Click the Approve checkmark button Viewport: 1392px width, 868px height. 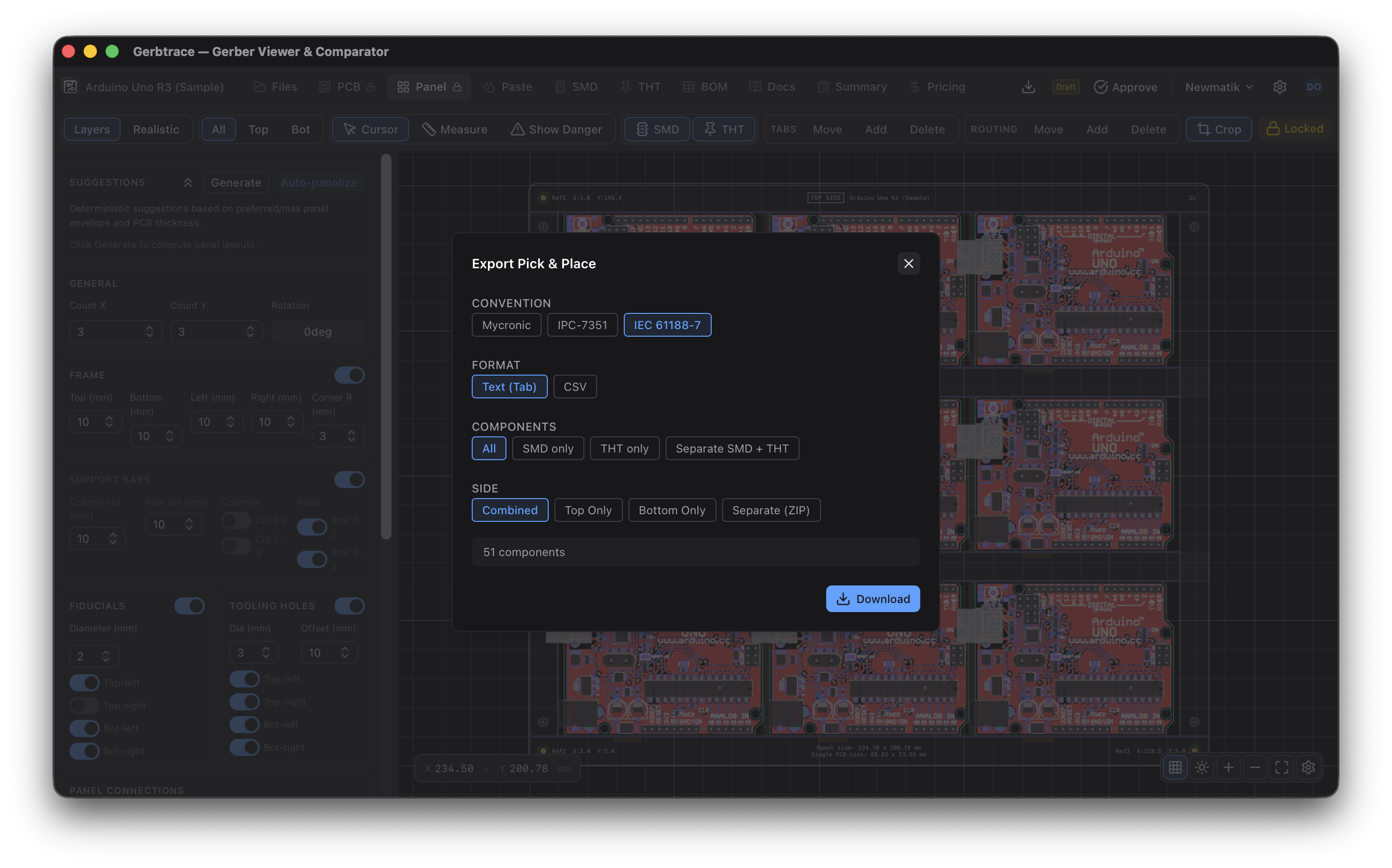[x=1125, y=87]
